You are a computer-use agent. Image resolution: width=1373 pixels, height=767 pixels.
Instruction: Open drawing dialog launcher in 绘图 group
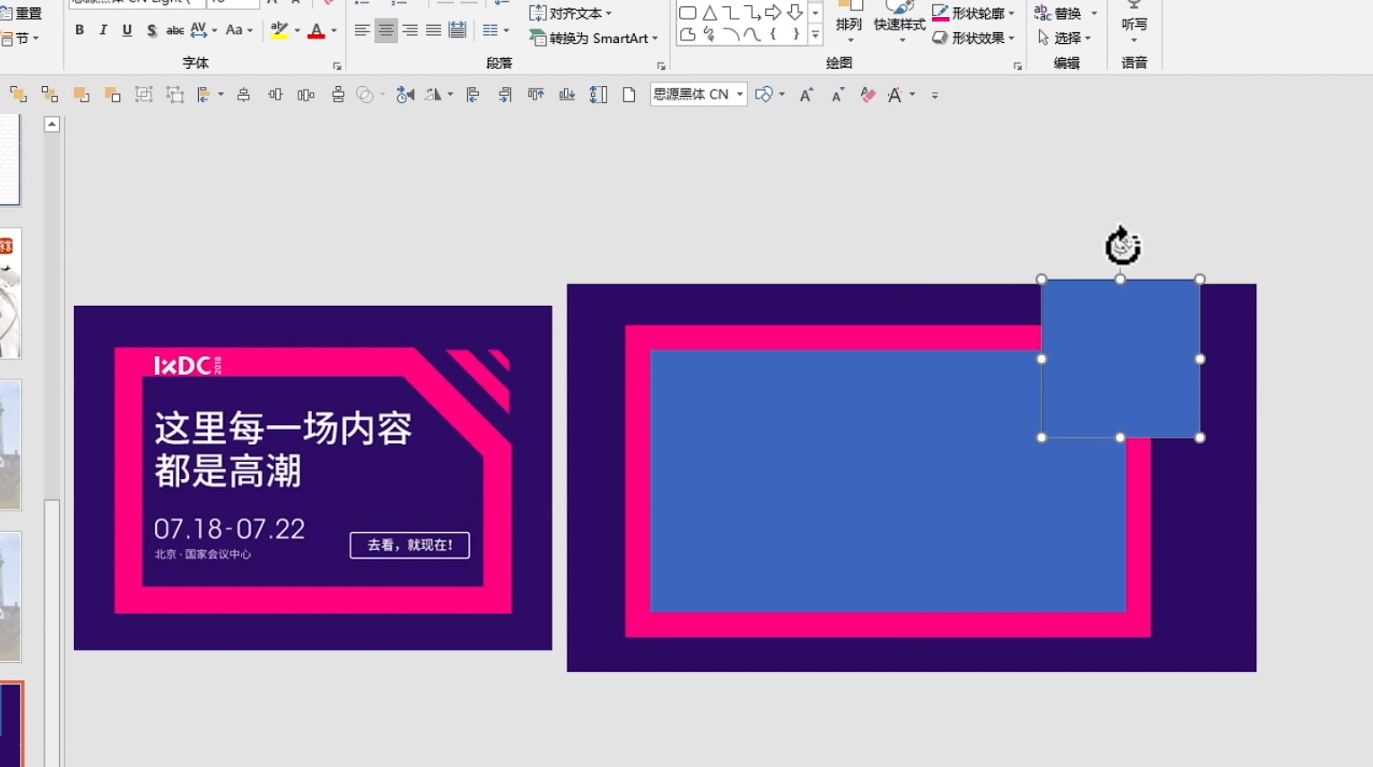click(x=1017, y=66)
